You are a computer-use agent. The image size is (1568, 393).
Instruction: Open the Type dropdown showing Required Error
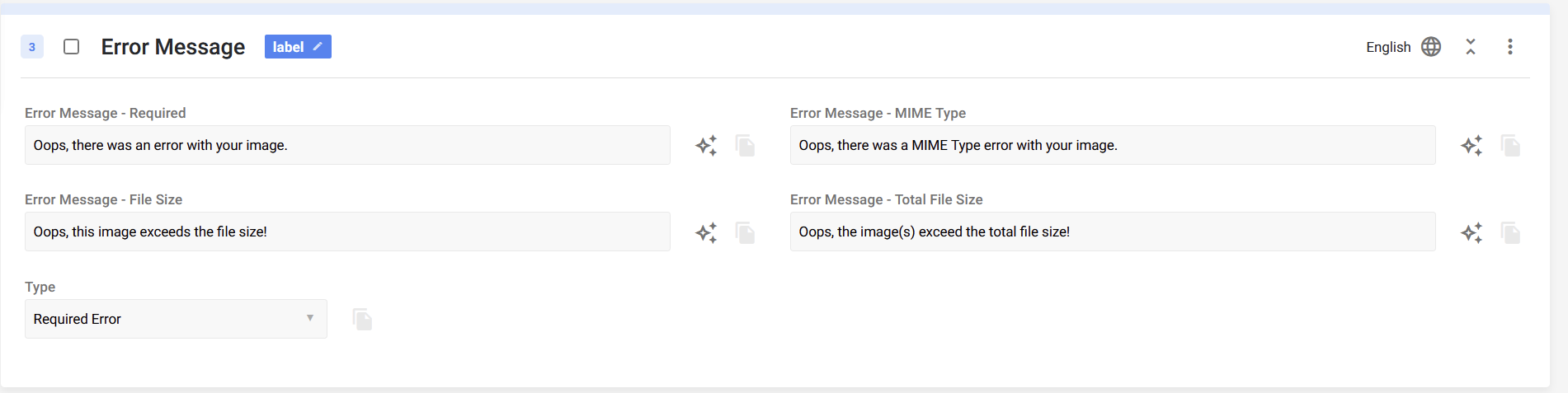pyautogui.click(x=176, y=319)
